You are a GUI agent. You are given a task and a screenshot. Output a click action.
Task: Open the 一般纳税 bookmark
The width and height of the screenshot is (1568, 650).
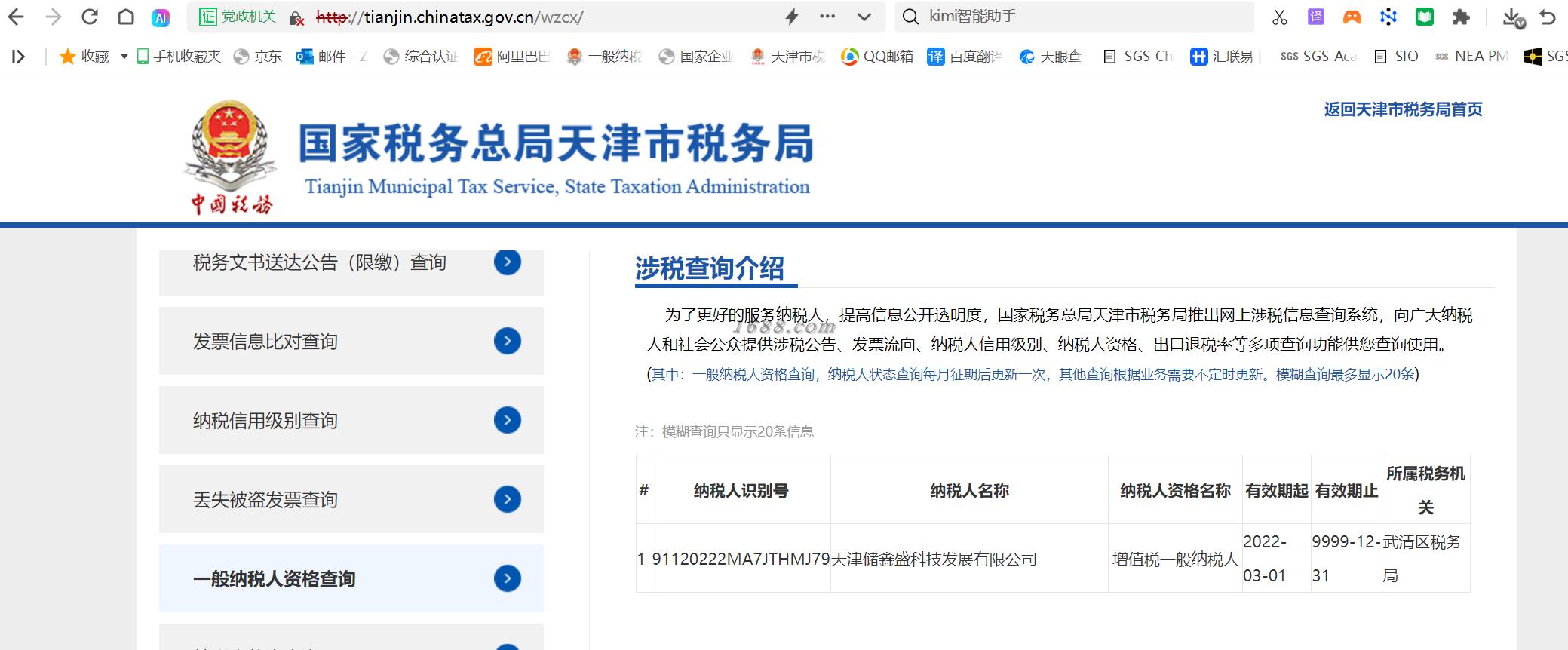click(x=605, y=57)
